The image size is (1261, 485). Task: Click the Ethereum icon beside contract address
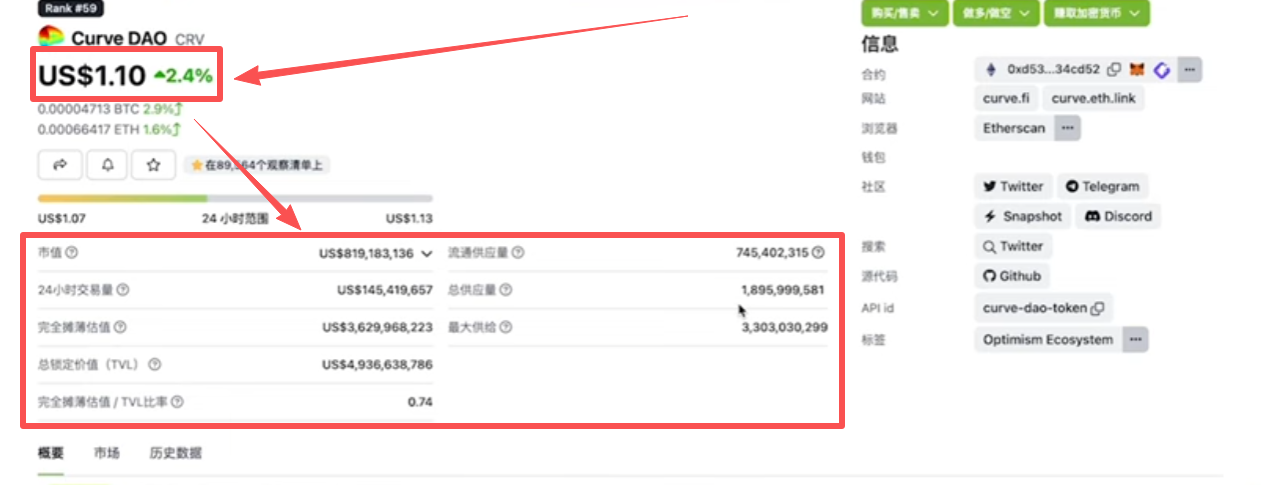pos(992,70)
